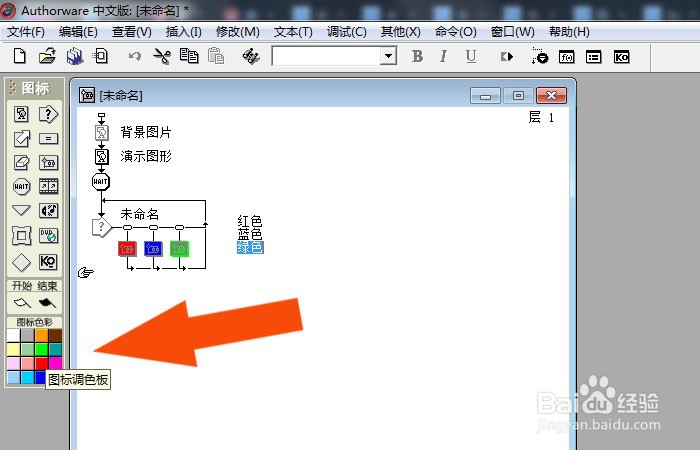Select the 演示图形 display icon on flowline
Image resolution: width=700 pixels, height=450 pixels.
tap(102, 157)
